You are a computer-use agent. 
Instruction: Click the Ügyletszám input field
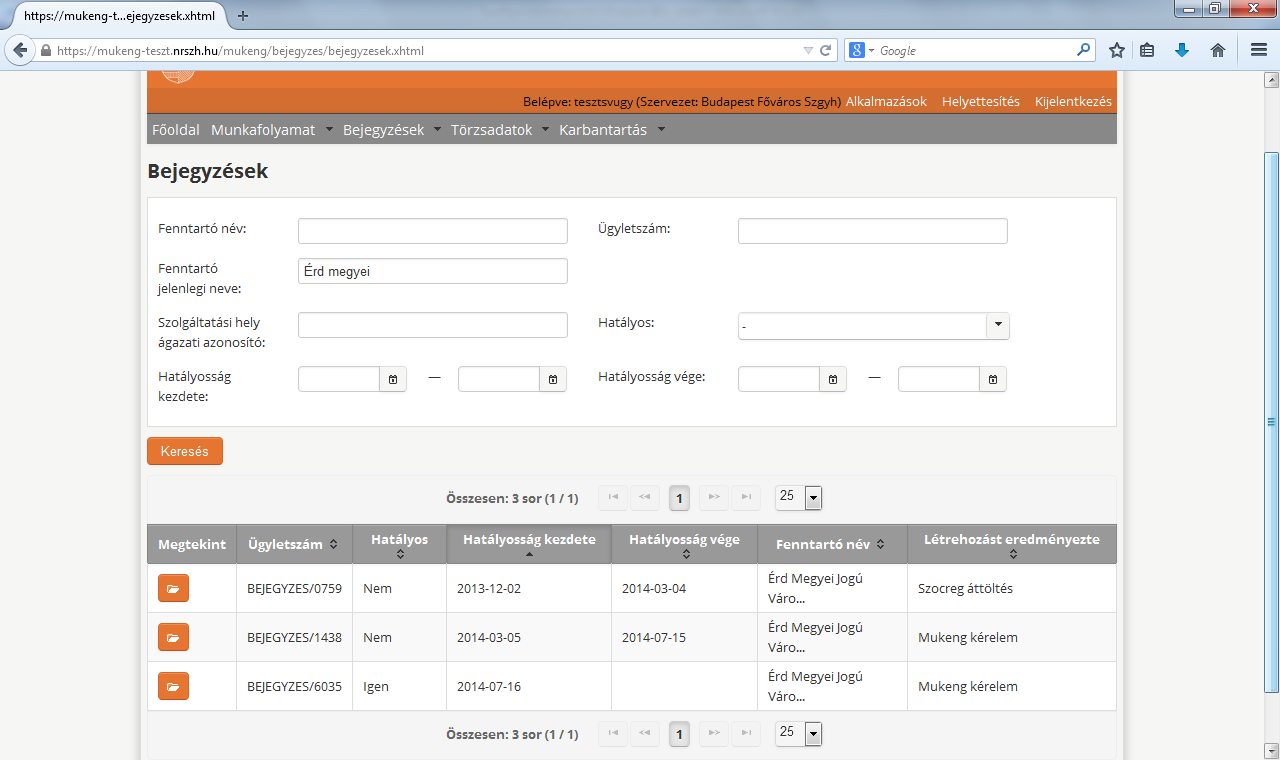point(873,231)
